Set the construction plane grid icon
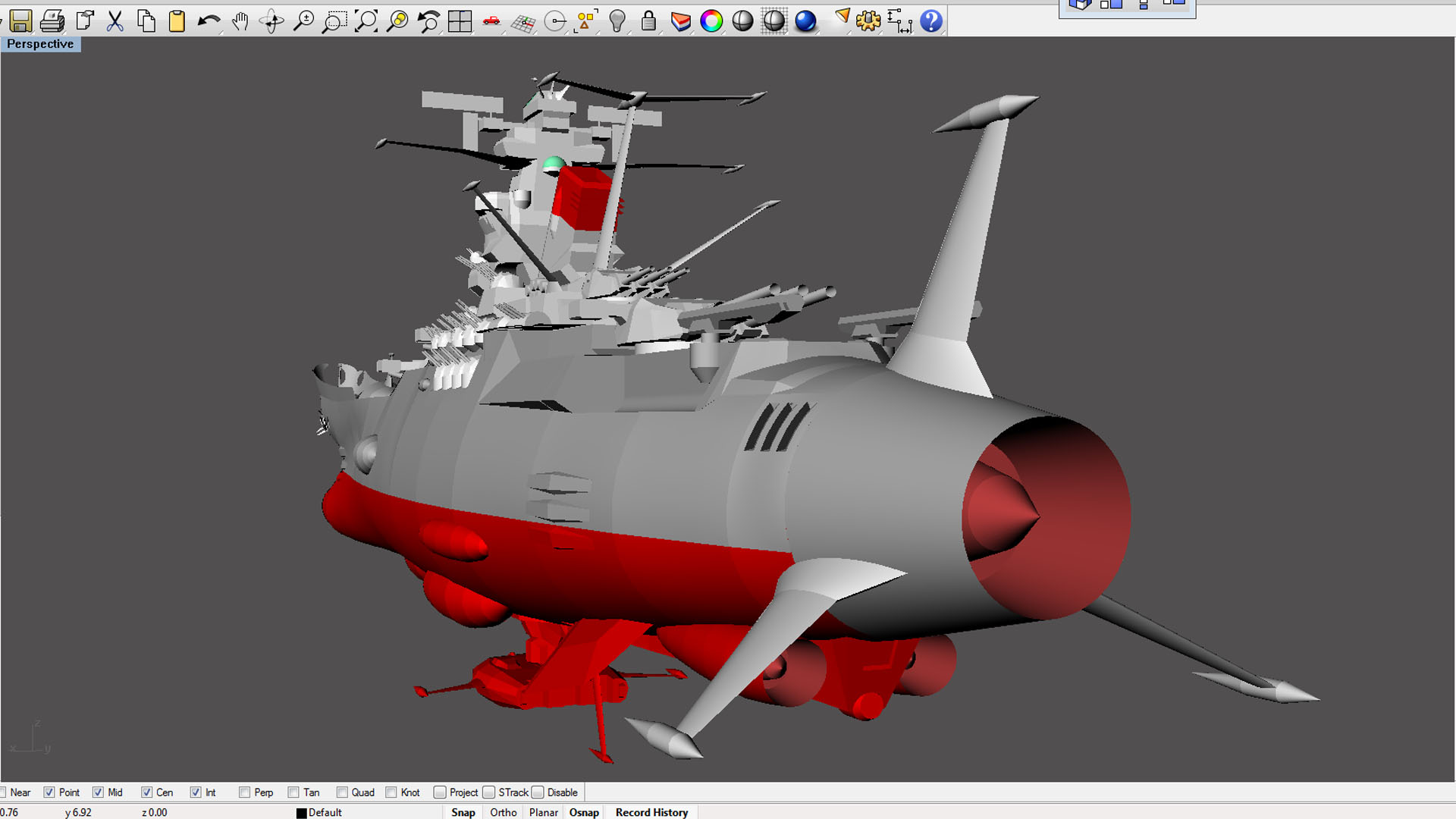This screenshot has width=1456, height=819. pyautogui.click(x=523, y=20)
